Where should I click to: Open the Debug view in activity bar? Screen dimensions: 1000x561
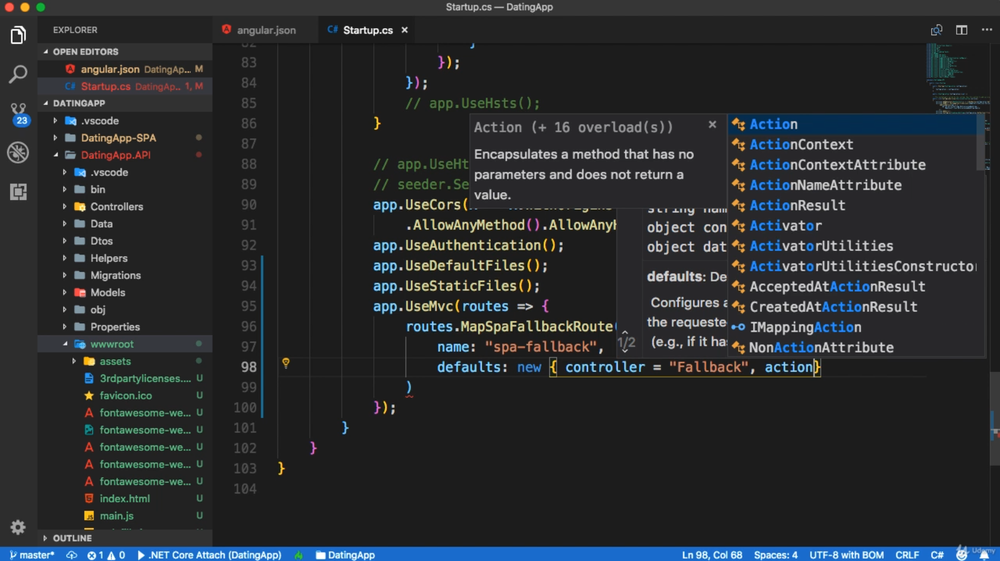18,152
